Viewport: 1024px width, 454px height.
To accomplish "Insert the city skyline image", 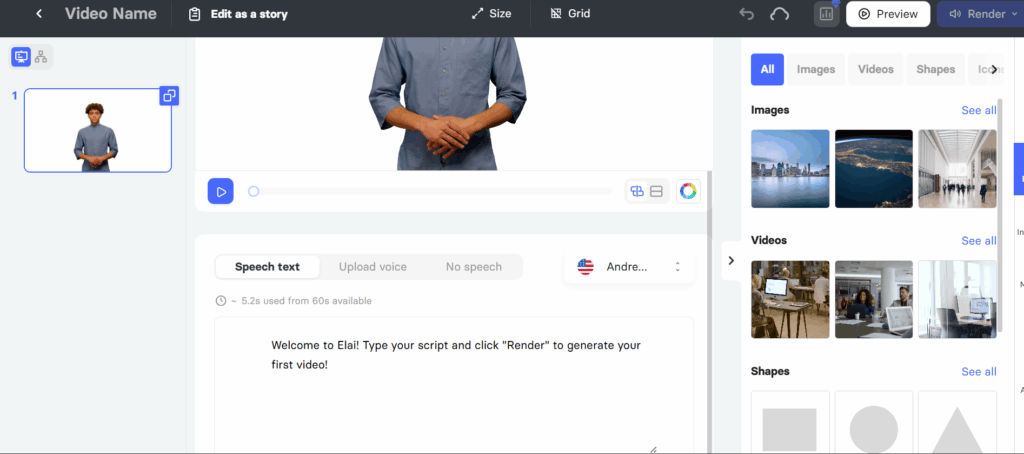I will (790, 169).
